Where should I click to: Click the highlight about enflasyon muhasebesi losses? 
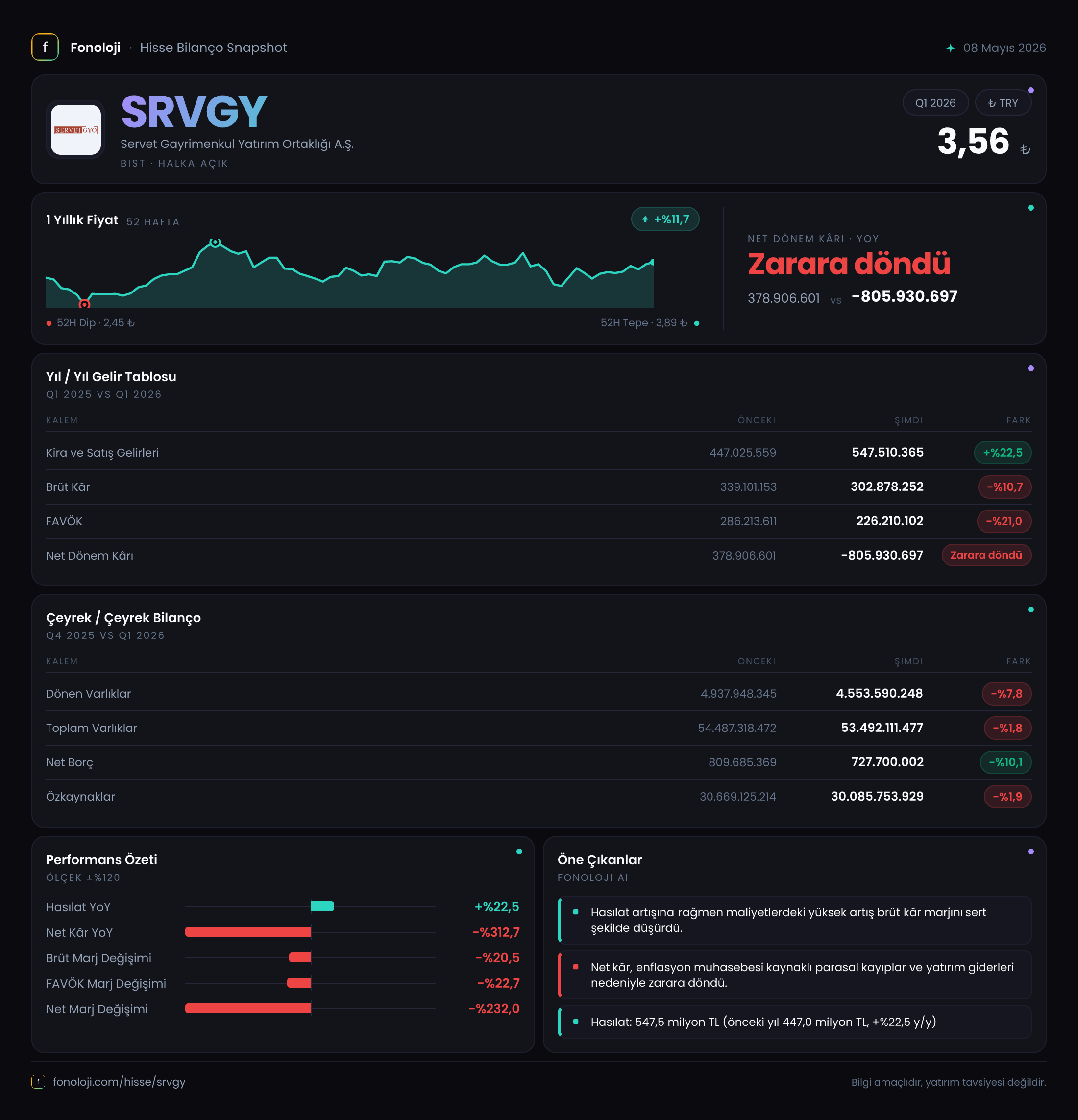[x=794, y=975]
